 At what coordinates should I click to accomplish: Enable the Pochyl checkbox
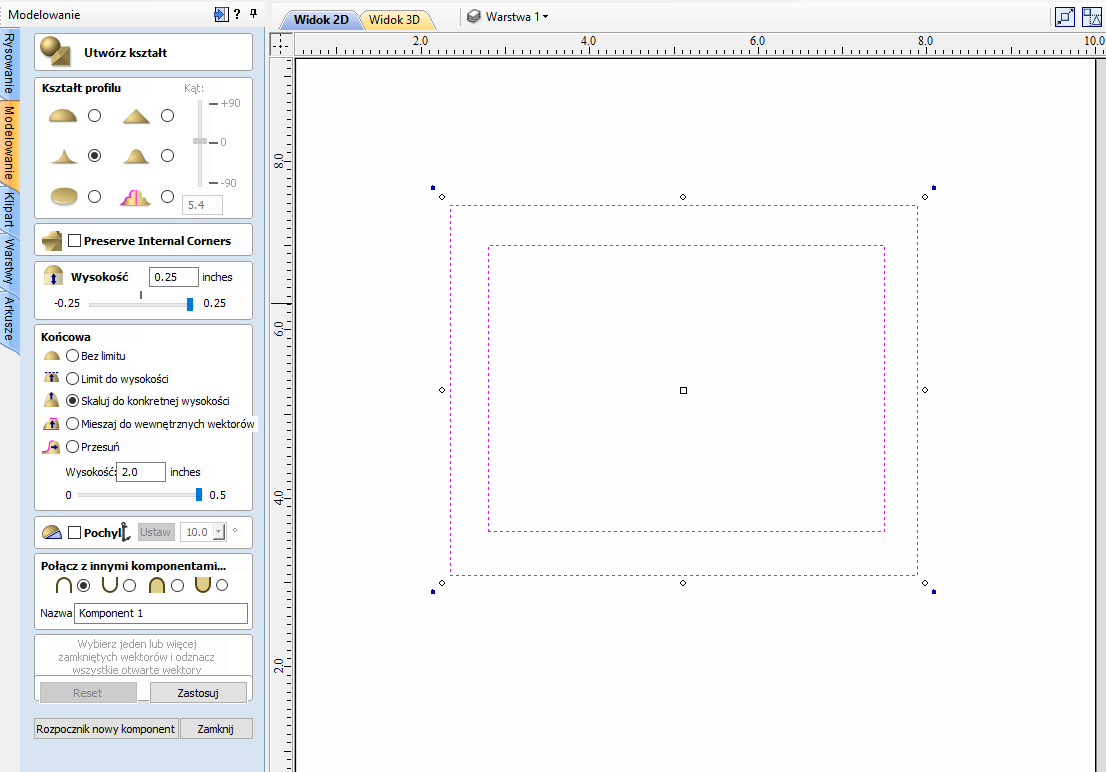74,532
